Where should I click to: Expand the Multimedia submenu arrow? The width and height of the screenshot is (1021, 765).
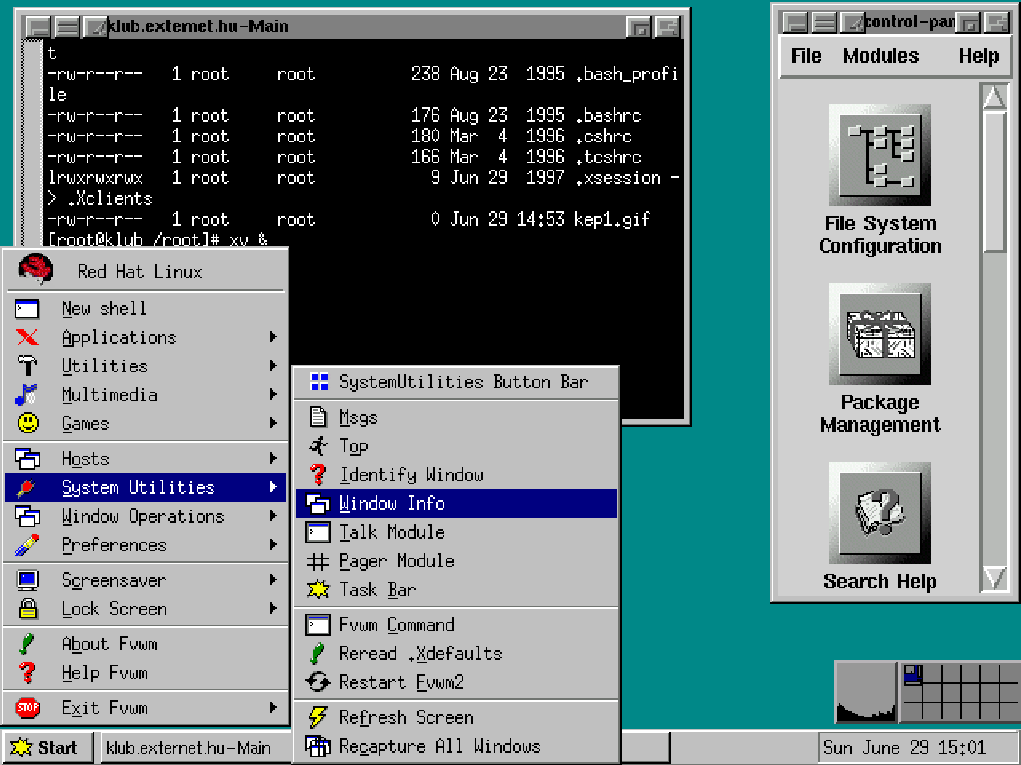(273, 395)
